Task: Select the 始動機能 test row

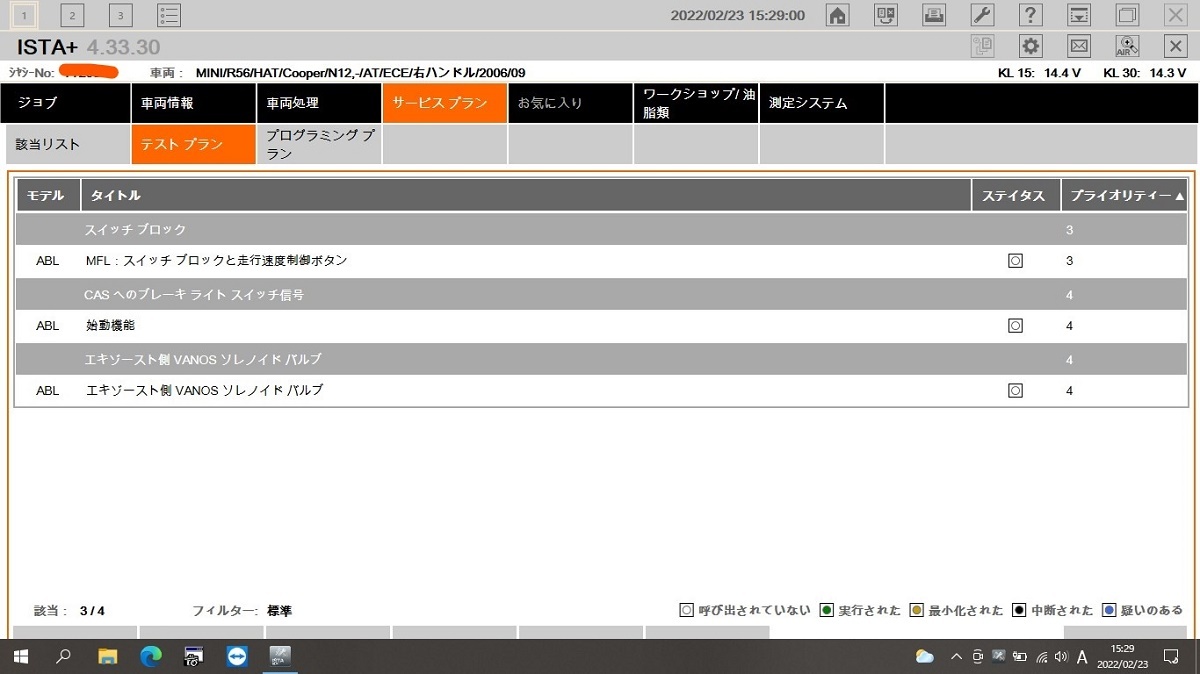Action: coord(601,326)
